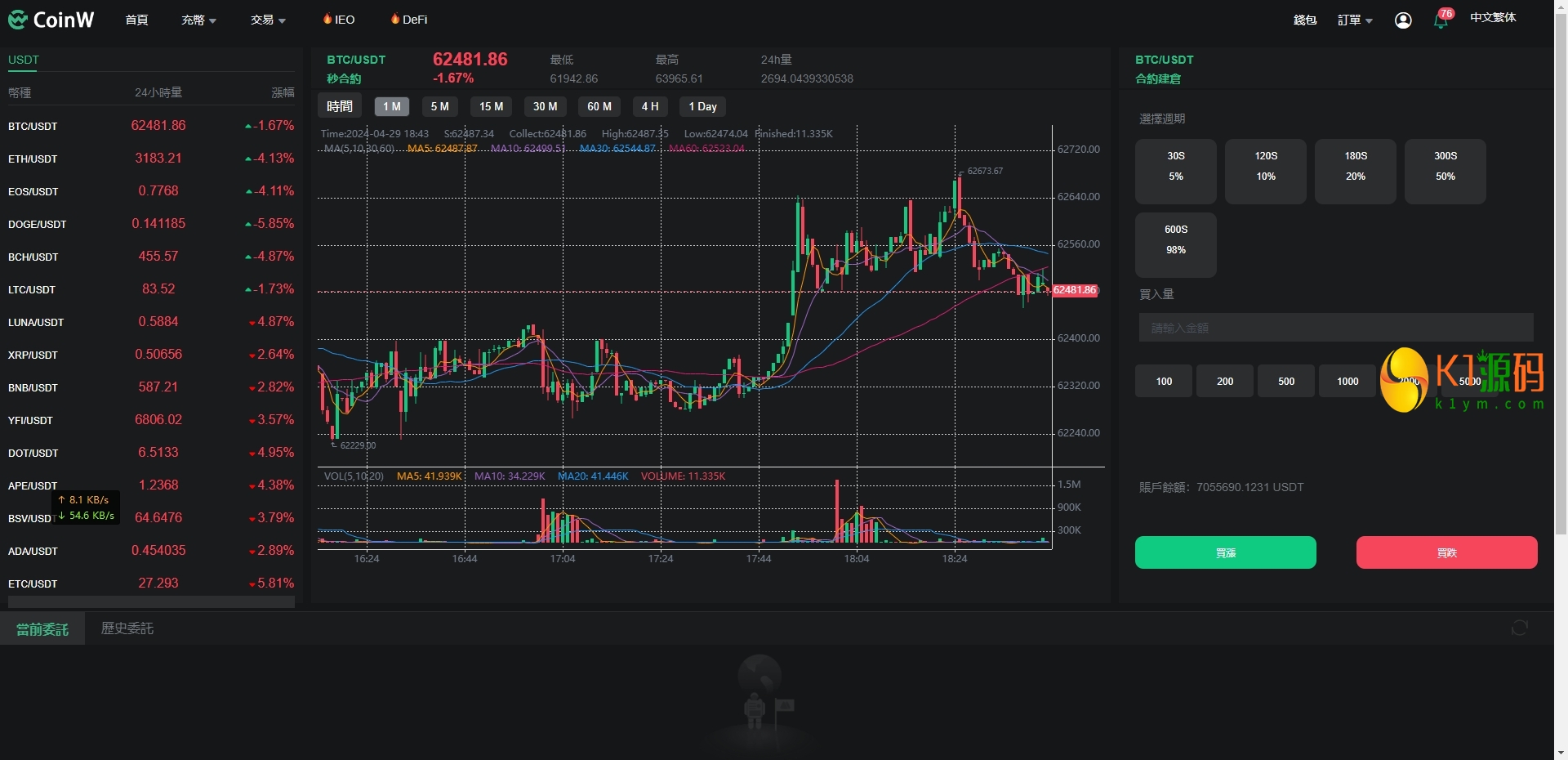
Task: Select BTC/USDT in the coin list
Action: [x=151, y=126]
